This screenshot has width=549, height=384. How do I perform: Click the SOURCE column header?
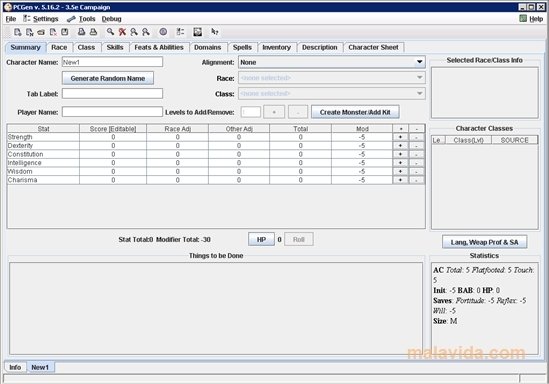pos(514,140)
